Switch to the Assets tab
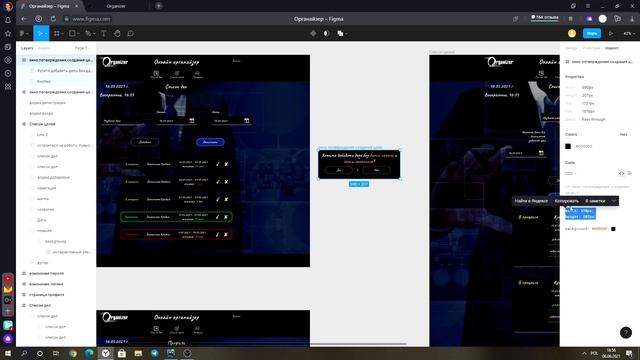Viewport: 640px width, 360px height. (x=44, y=48)
